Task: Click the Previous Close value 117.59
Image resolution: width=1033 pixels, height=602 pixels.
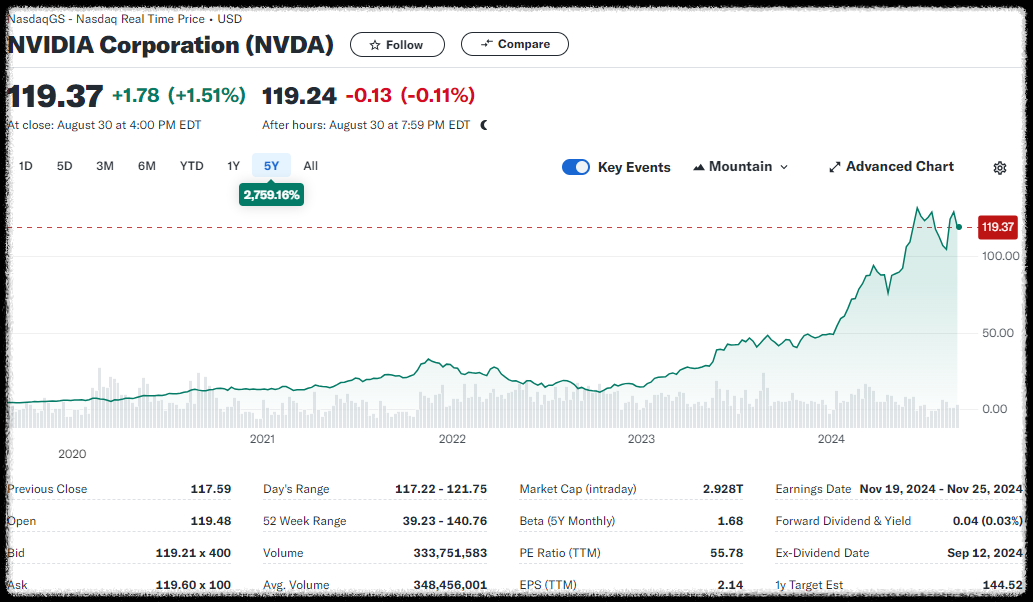Action: [211, 489]
